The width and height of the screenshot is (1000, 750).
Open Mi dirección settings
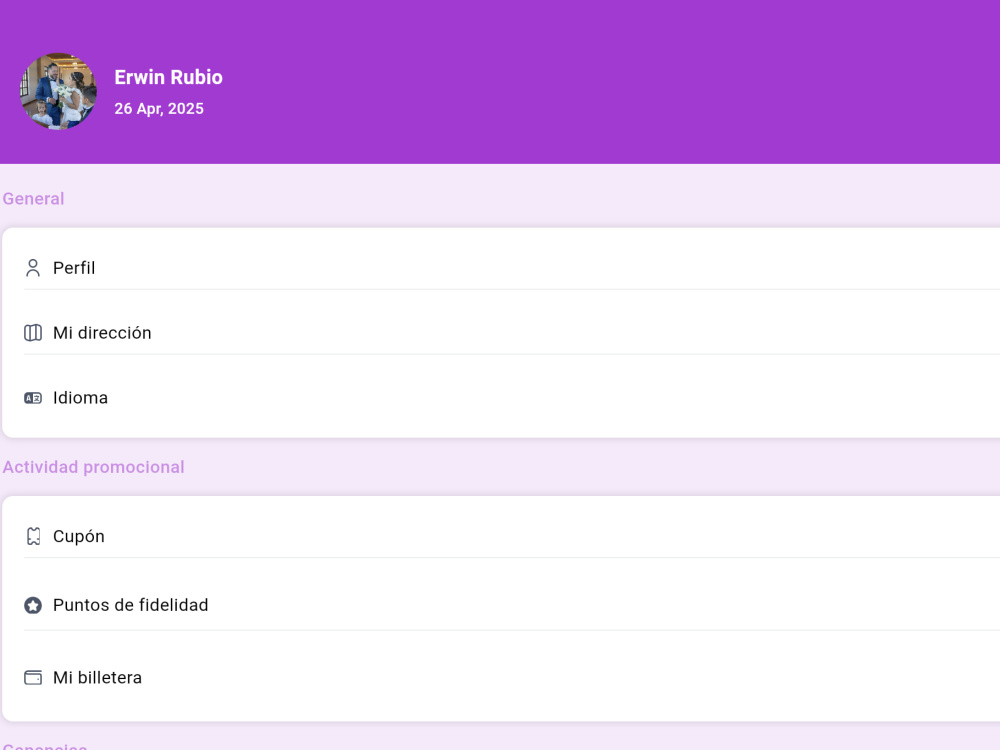[511, 333]
